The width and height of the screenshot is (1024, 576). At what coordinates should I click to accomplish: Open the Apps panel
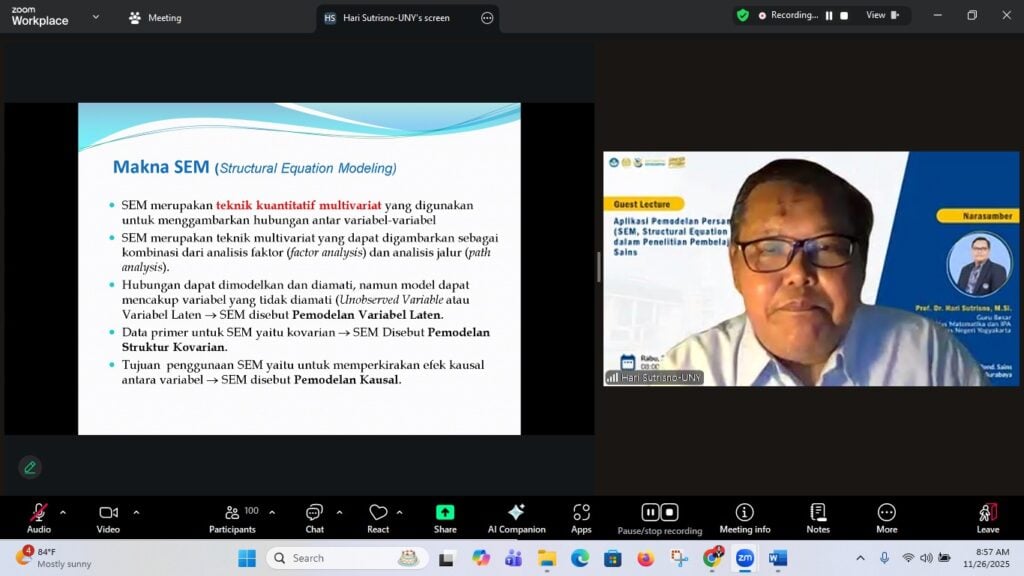point(581,517)
